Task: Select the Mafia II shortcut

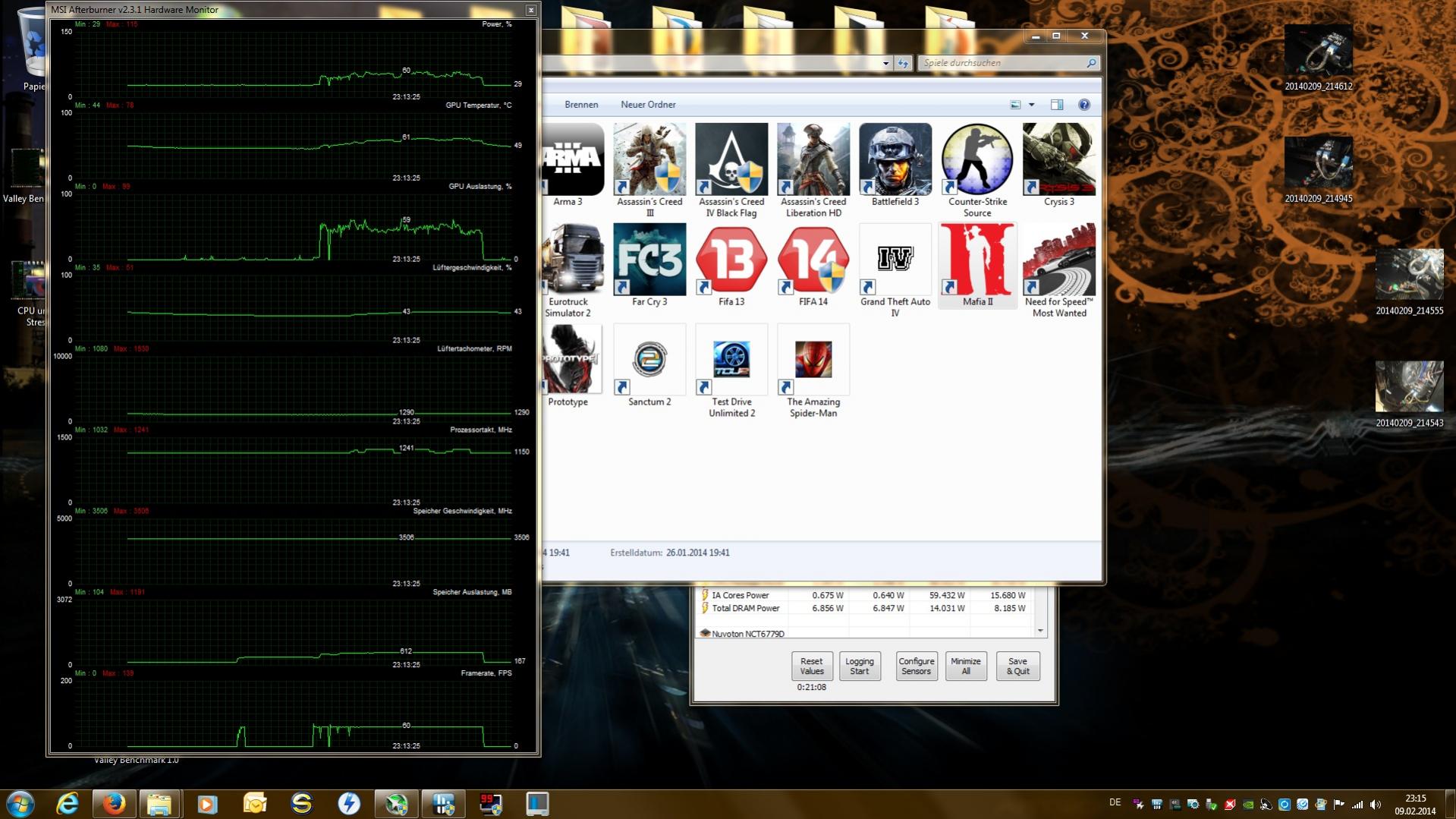Action: coord(977,265)
